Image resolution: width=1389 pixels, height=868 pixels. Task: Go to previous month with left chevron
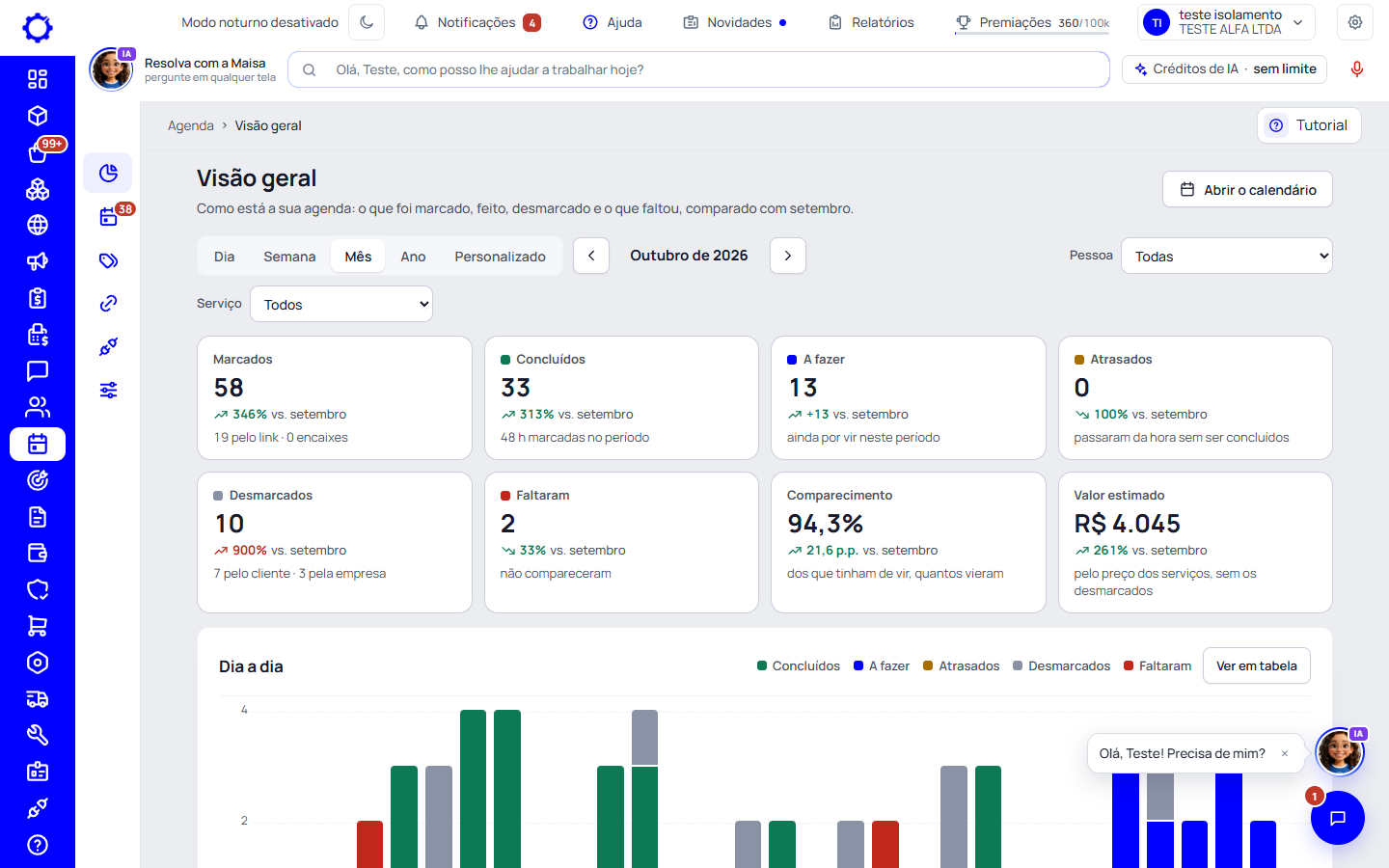click(591, 256)
